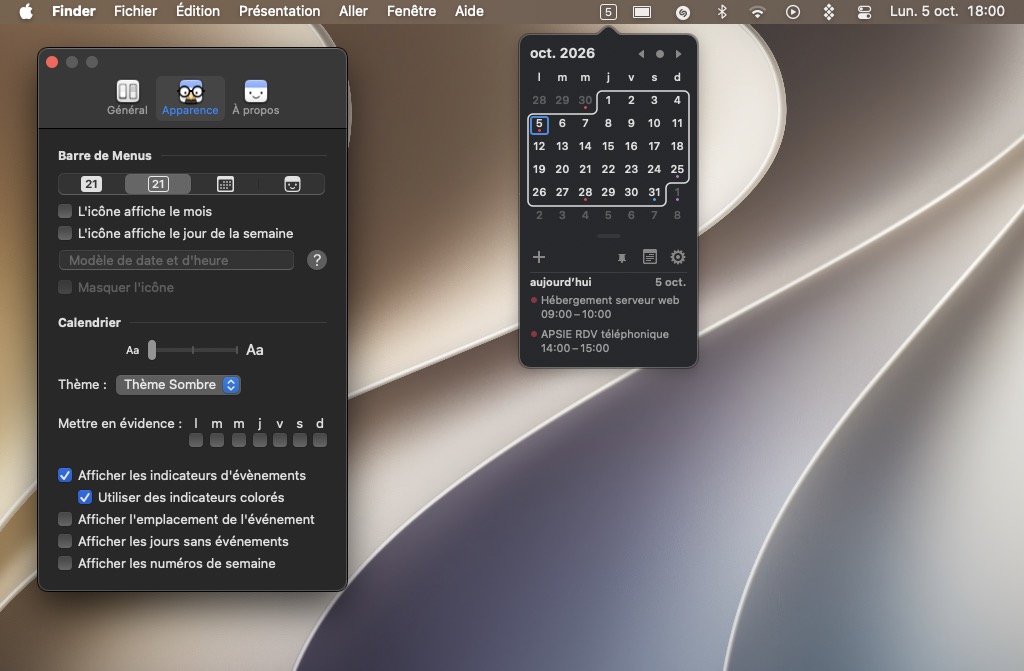The height and width of the screenshot is (671, 1024).
Task: Highlight Friday checkbox under letter v
Action: tap(280, 440)
